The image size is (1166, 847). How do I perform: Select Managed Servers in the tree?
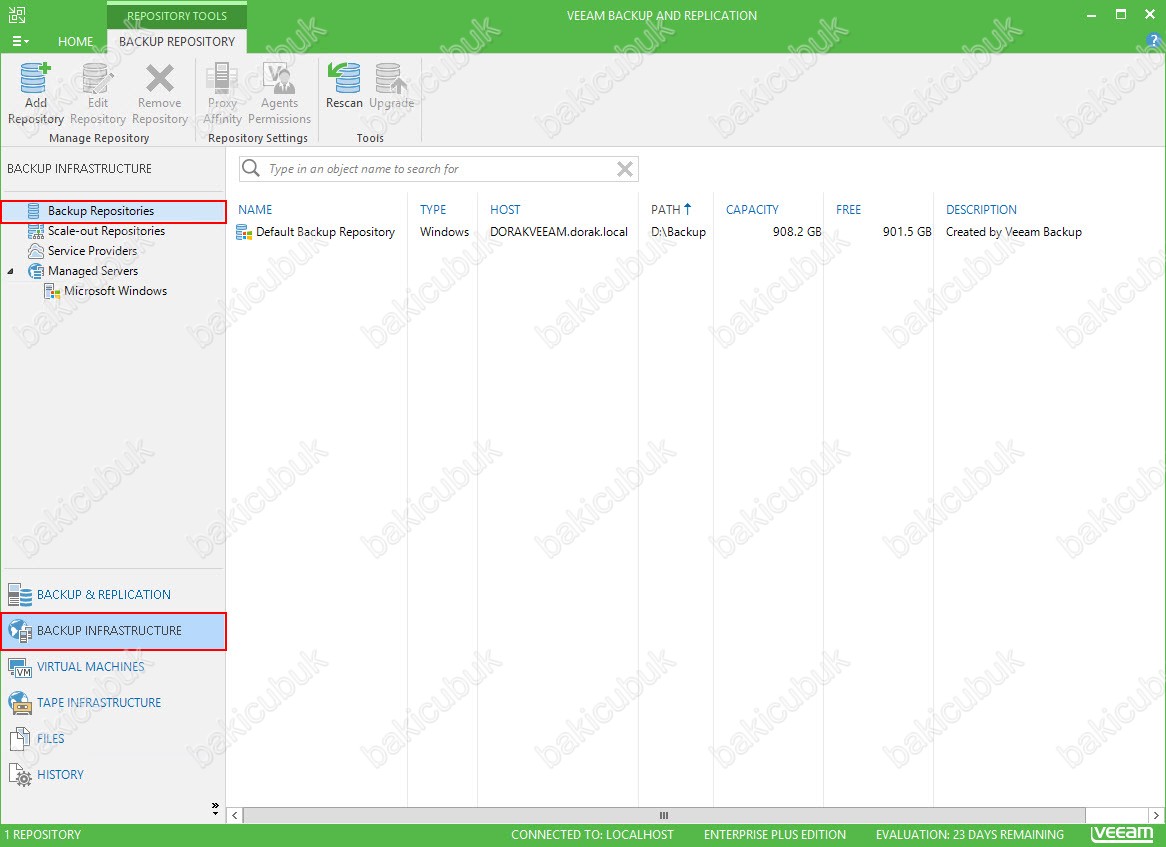[93, 271]
